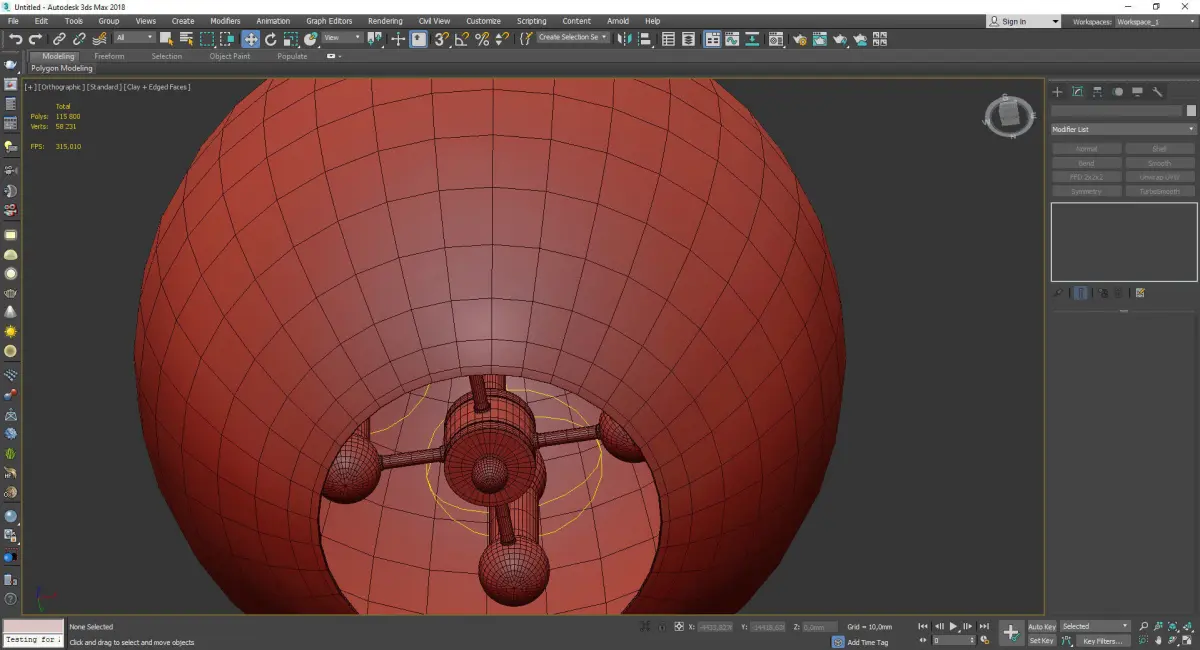
Task: Open the Curve Editor
Action: [x=731, y=39]
